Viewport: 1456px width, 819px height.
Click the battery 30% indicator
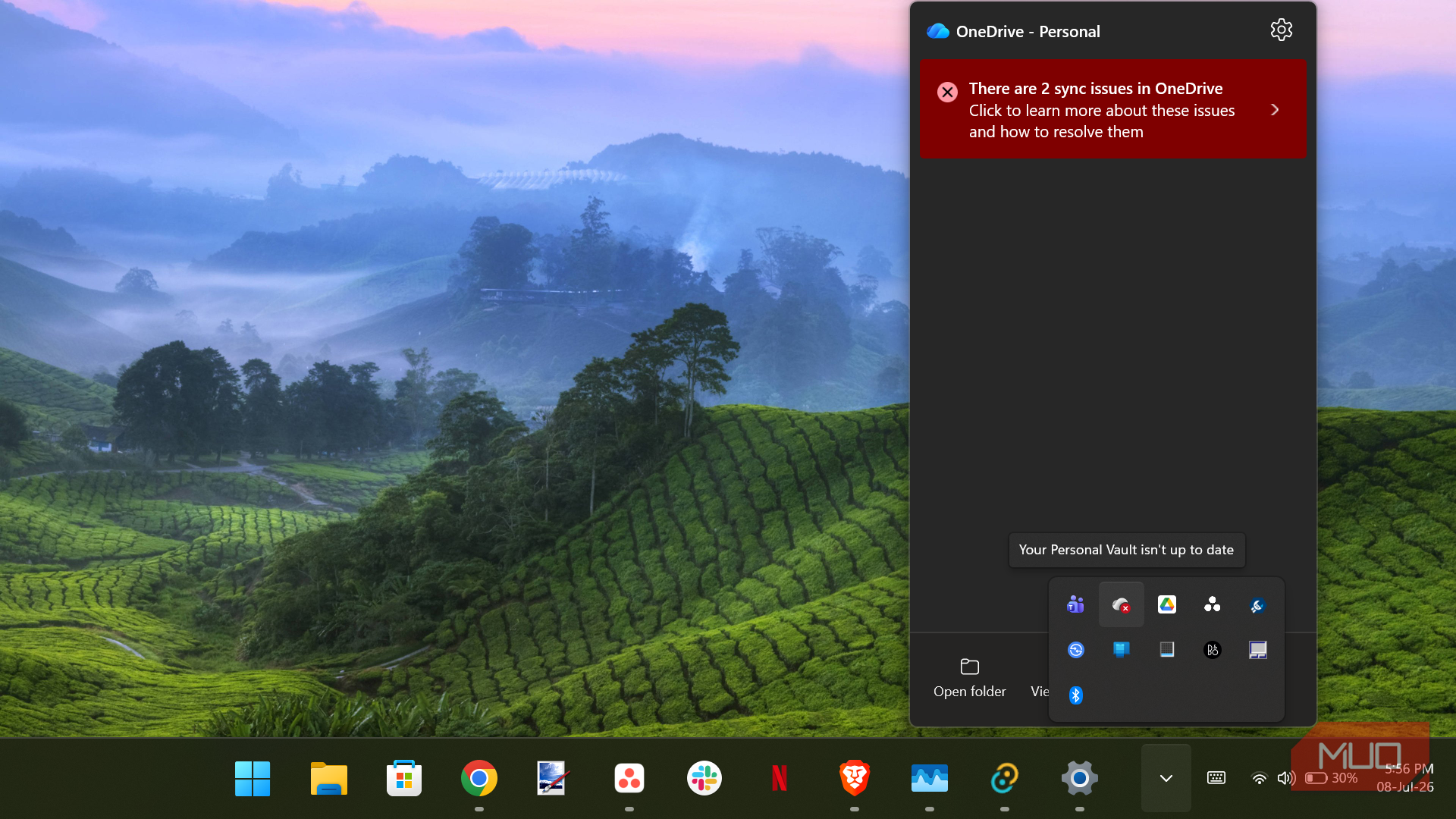point(1332,778)
